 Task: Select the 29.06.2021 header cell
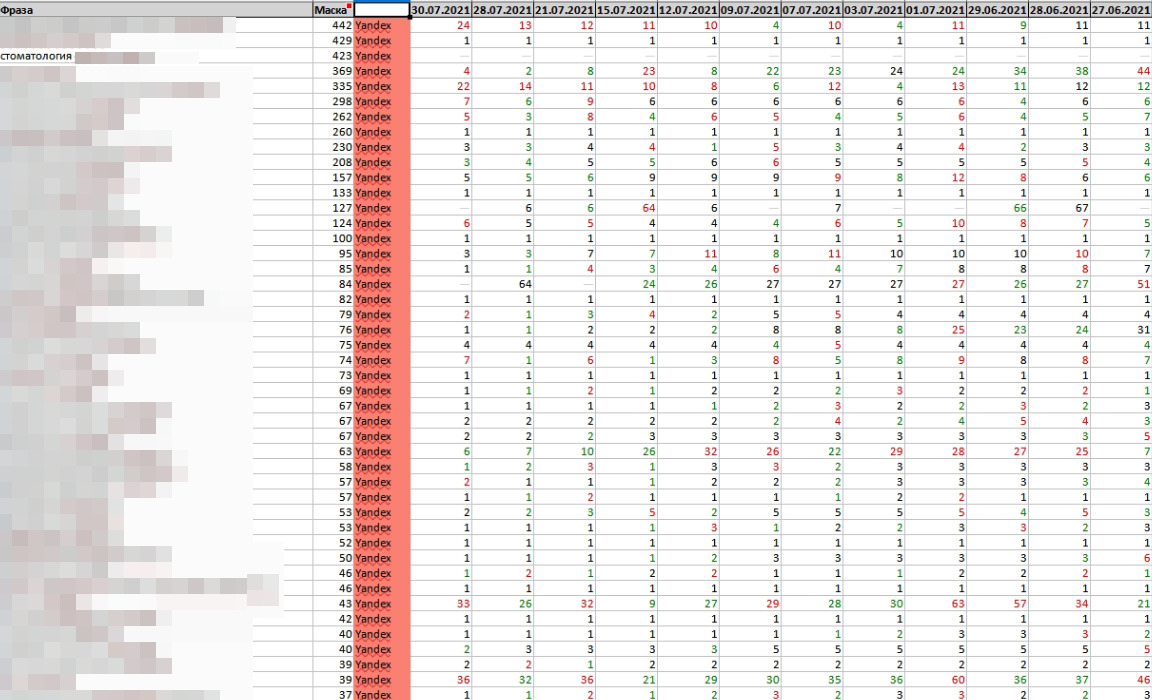tap(998, 9)
